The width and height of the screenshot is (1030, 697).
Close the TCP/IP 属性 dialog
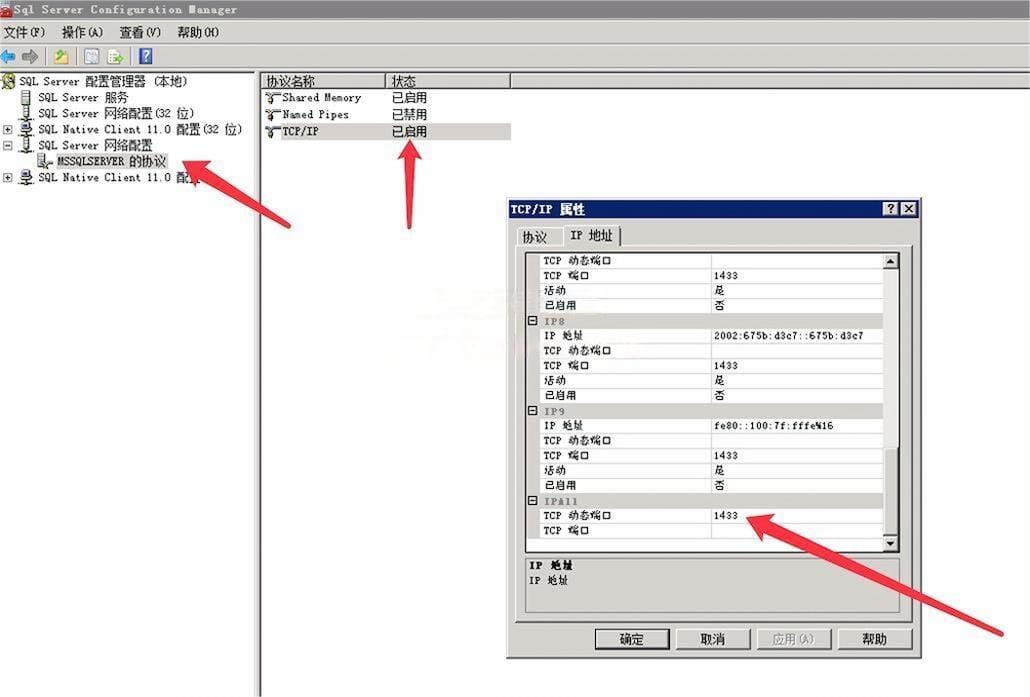pos(908,209)
